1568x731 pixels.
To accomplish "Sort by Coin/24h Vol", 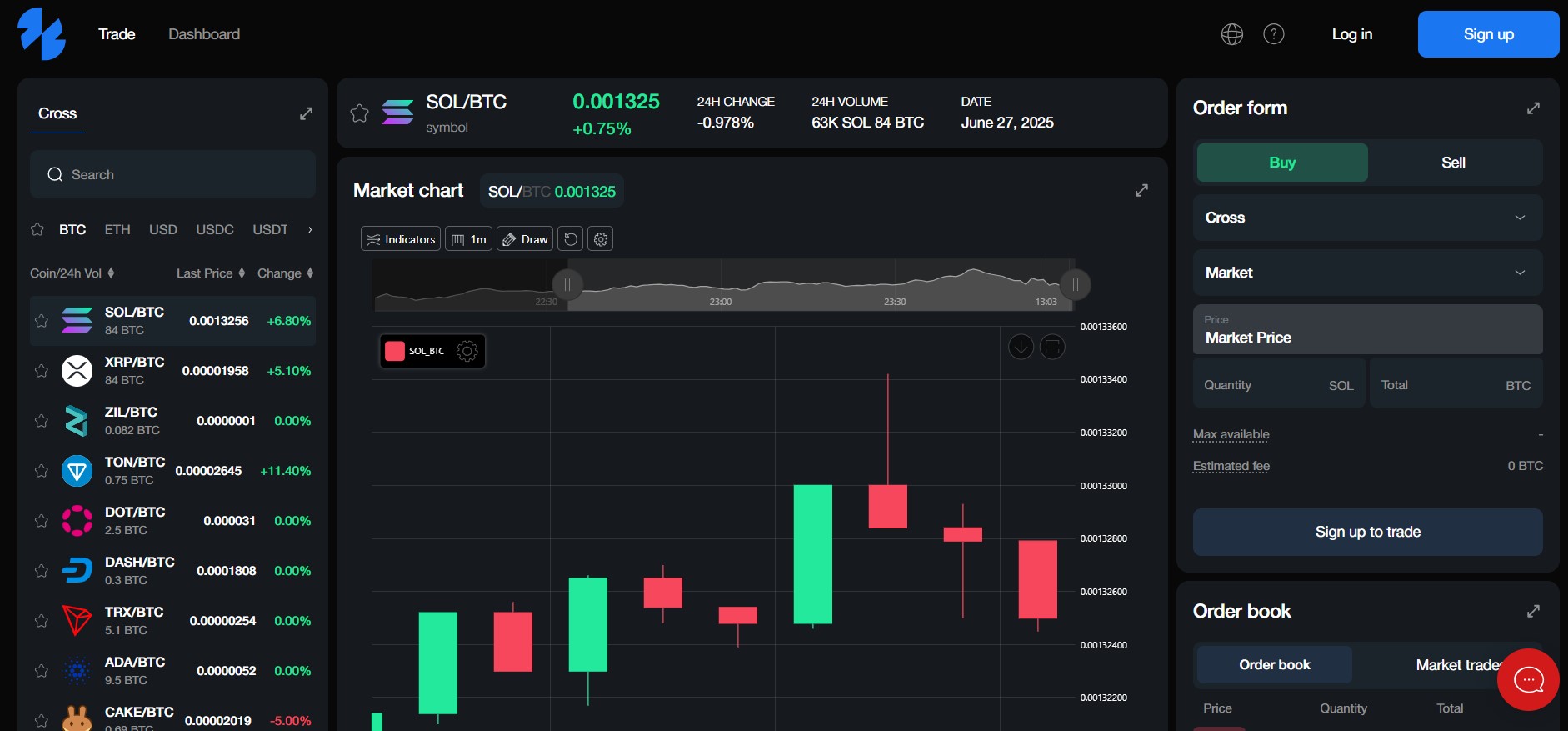I will 72,273.
